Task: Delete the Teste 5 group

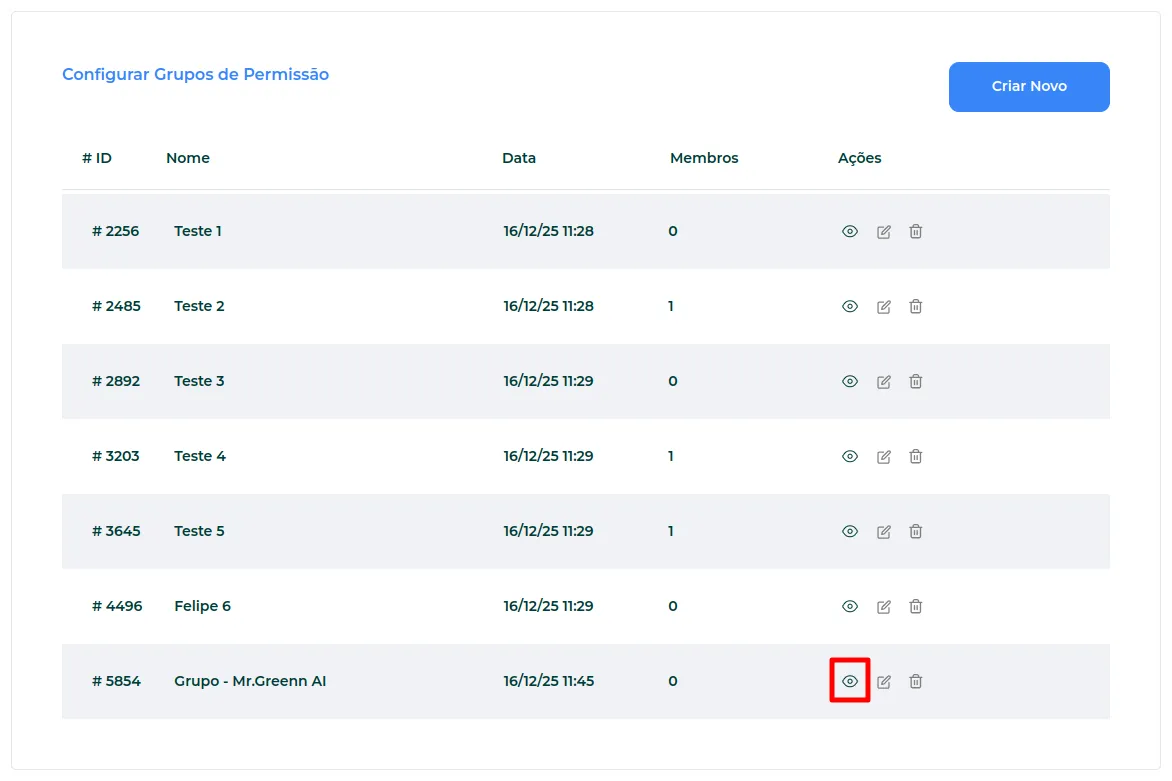Action: (x=916, y=531)
